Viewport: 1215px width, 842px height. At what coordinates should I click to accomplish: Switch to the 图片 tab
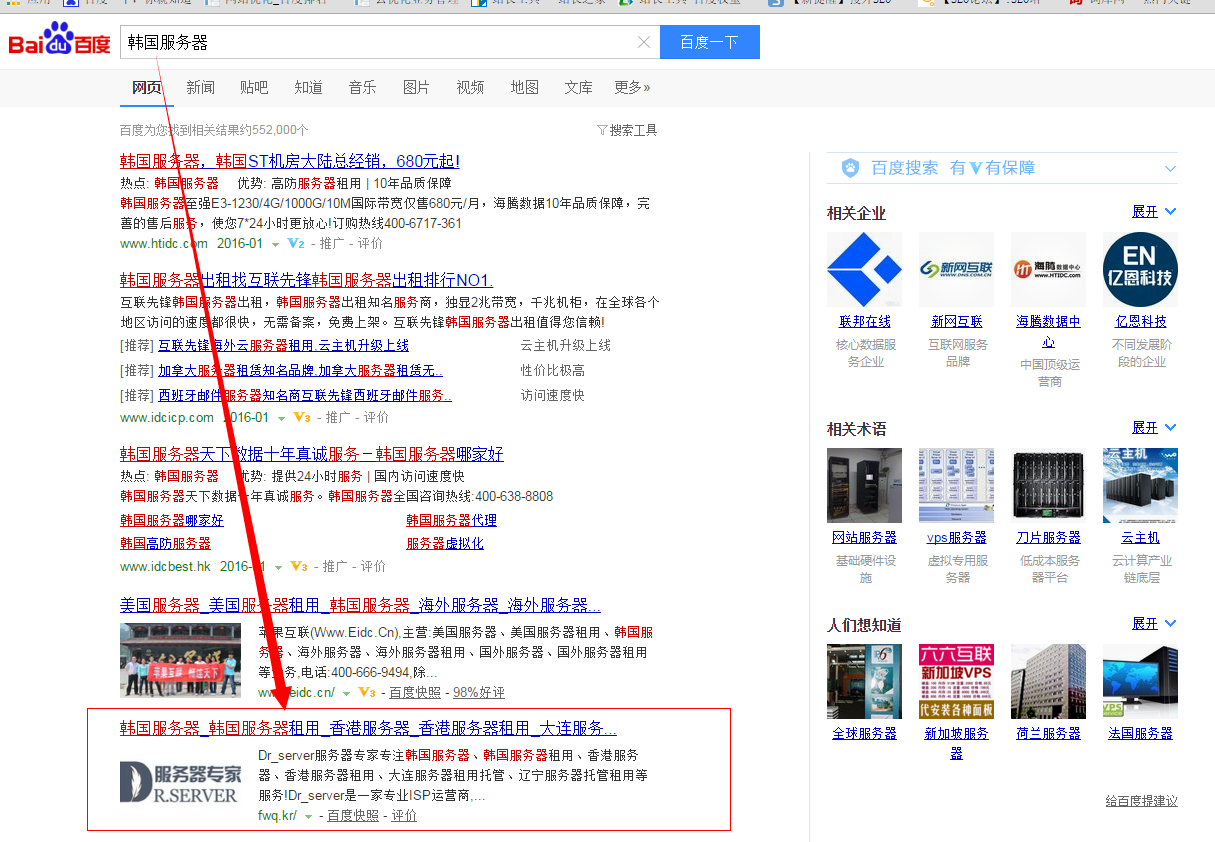point(416,88)
